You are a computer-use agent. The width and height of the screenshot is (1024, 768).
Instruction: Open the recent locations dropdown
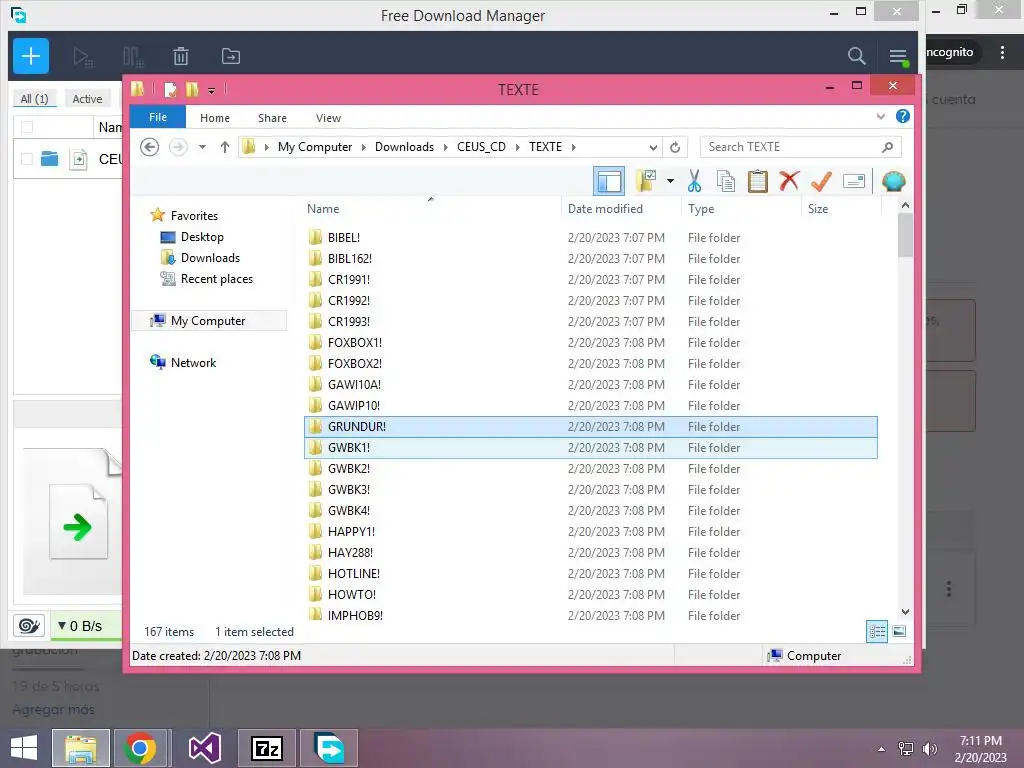click(202, 147)
